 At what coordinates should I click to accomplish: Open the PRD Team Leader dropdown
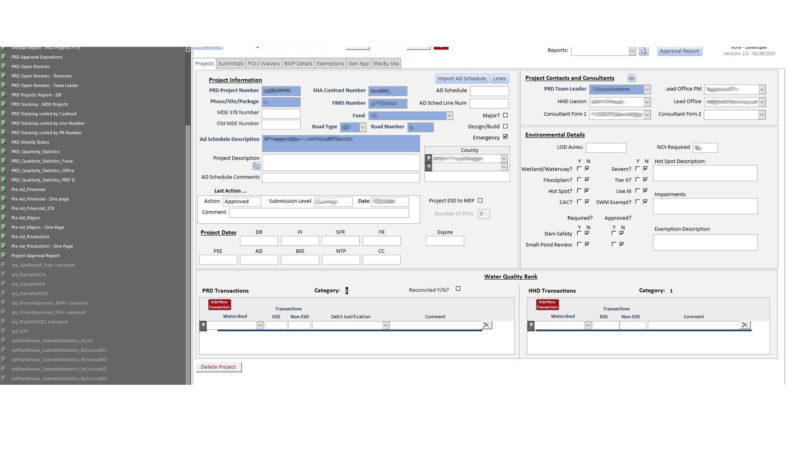(x=647, y=89)
